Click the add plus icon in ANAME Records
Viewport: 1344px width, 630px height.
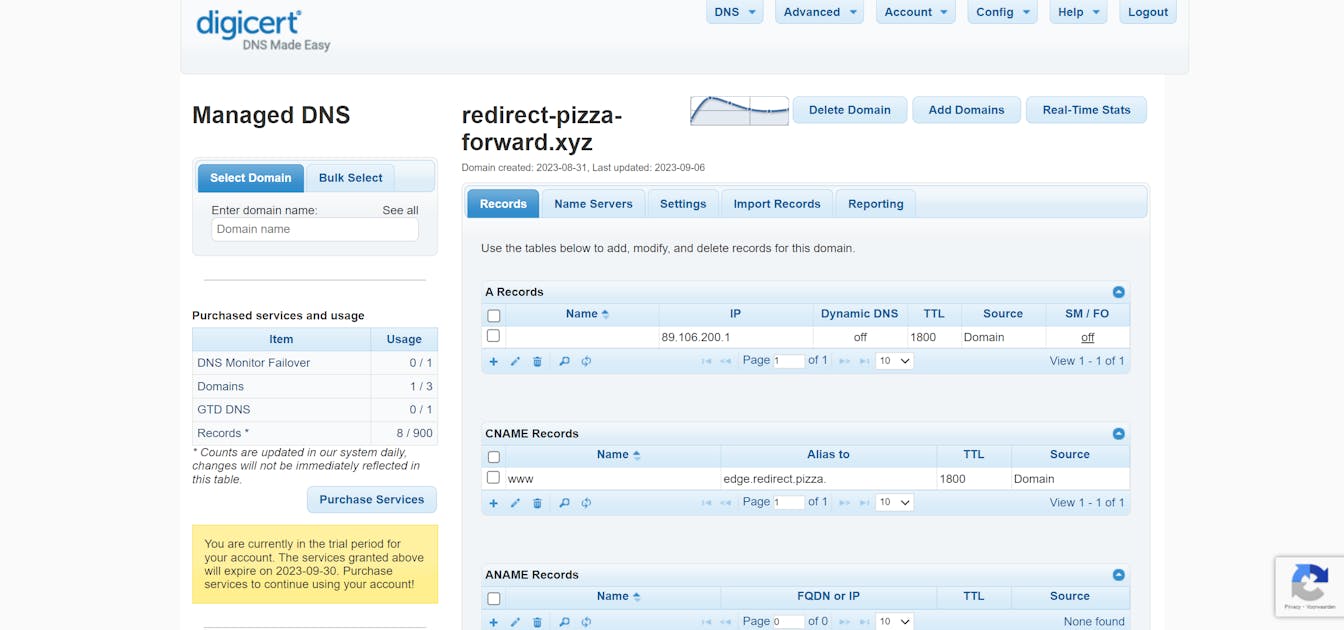pos(493,622)
